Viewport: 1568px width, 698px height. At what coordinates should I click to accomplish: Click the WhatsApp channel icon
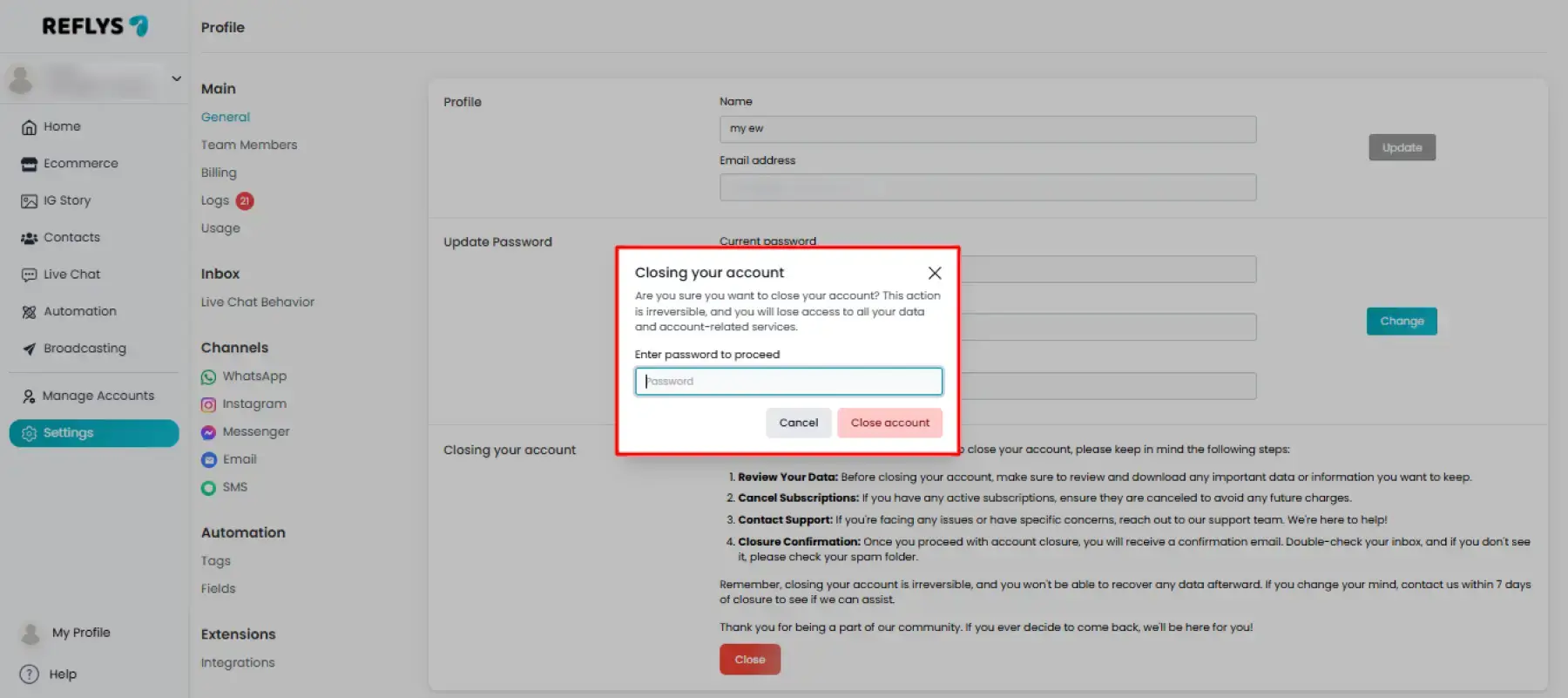[x=208, y=377]
